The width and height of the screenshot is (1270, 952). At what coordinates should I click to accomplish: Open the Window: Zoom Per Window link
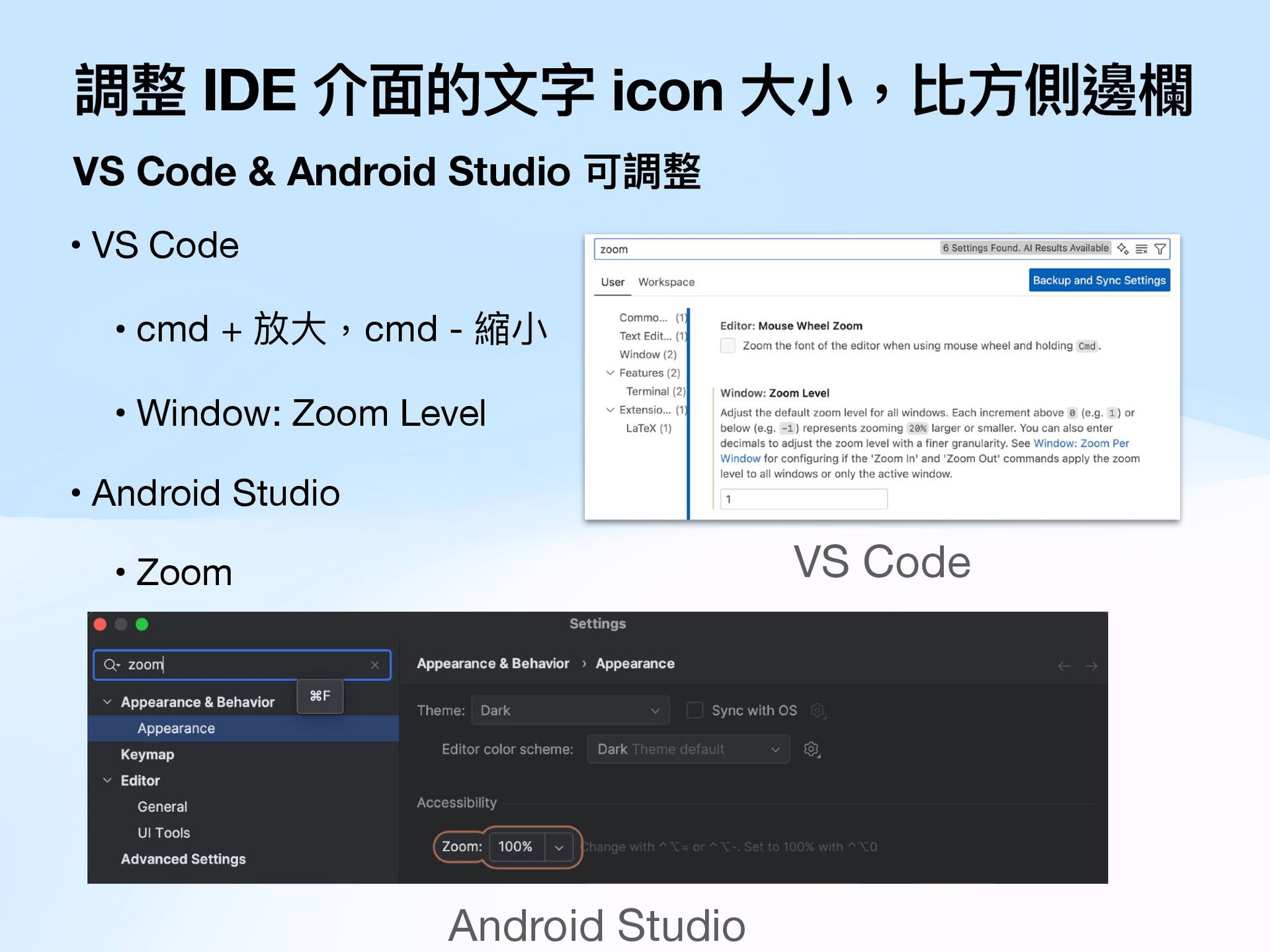click(925, 451)
